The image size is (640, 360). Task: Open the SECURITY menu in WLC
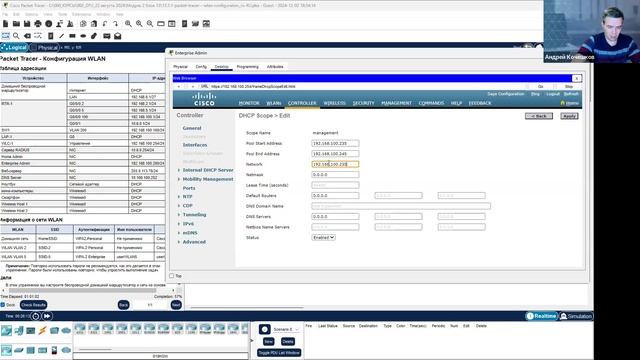[x=363, y=103]
